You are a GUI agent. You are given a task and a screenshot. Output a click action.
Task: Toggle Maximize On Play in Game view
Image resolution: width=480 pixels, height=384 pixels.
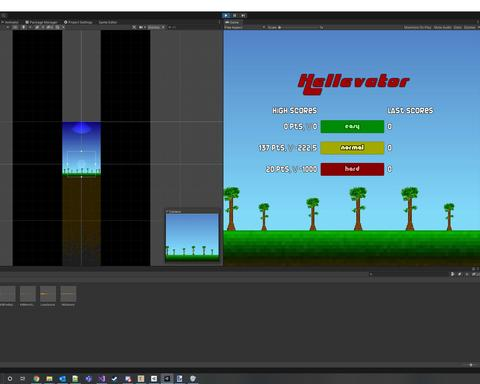pyautogui.click(x=418, y=27)
